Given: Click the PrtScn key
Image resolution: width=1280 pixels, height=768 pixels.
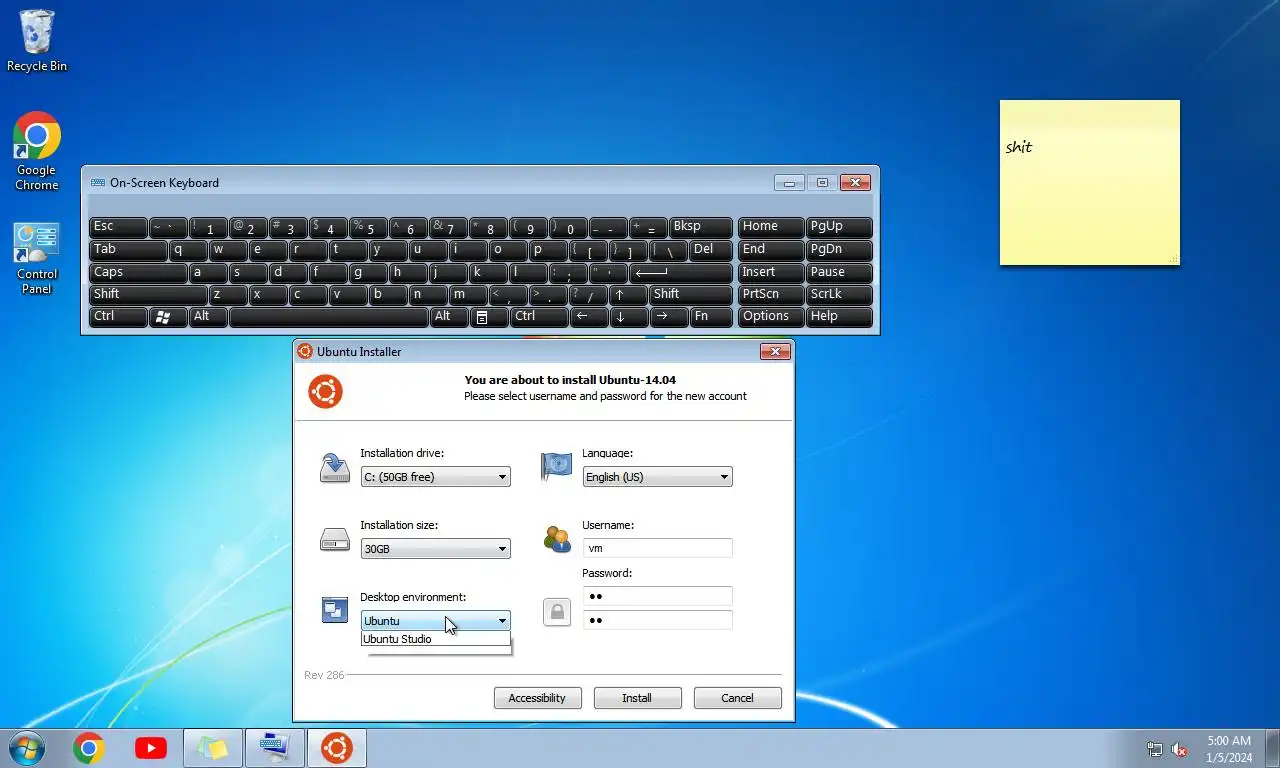Looking at the screenshot, I should point(771,295).
